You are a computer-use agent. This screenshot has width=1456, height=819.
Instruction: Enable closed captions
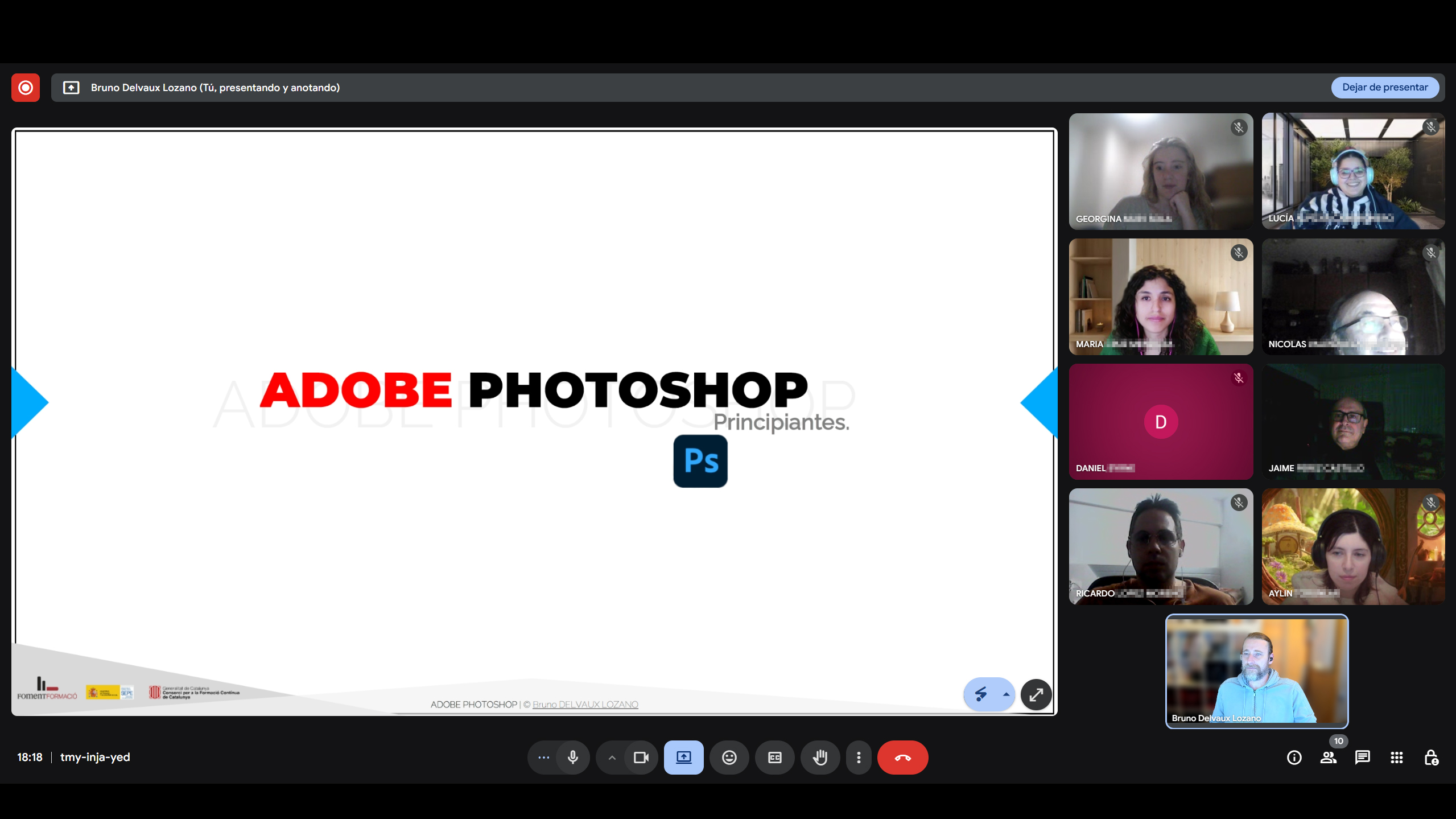pos(775,758)
